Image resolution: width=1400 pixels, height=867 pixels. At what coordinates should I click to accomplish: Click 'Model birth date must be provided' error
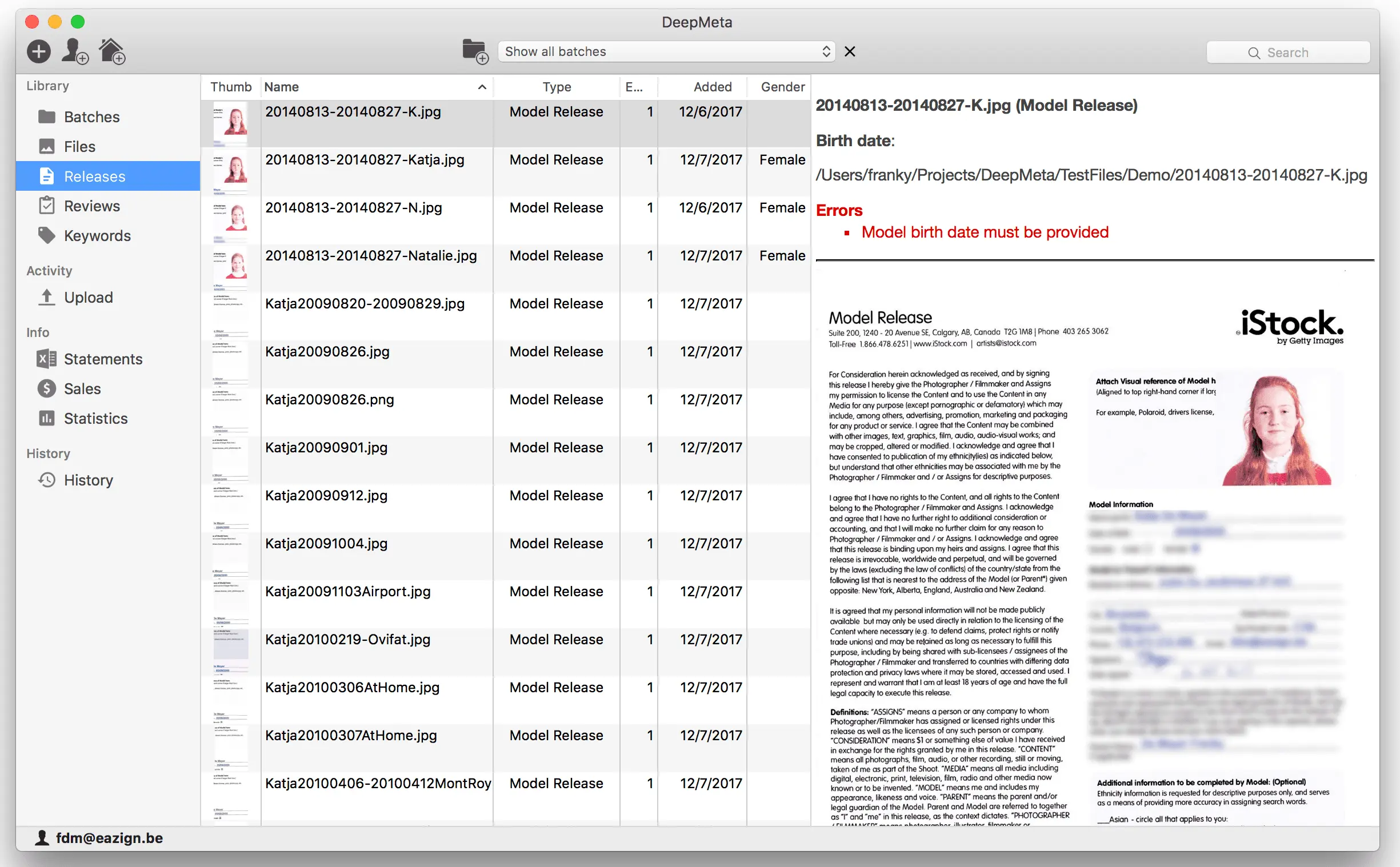(x=984, y=232)
